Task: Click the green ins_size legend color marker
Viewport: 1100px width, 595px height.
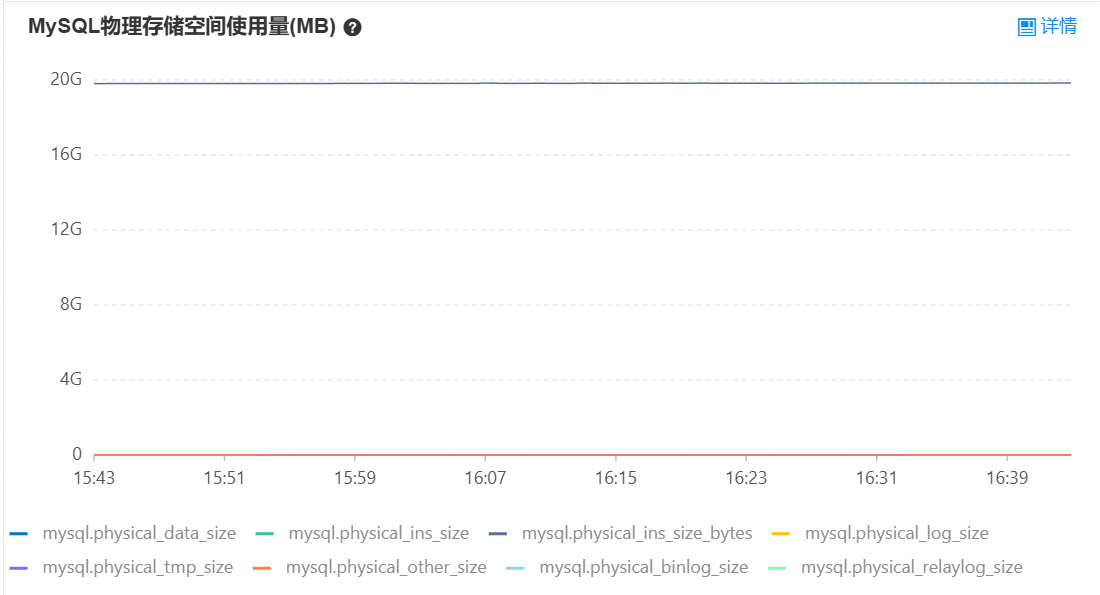Action: [x=264, y=534]
